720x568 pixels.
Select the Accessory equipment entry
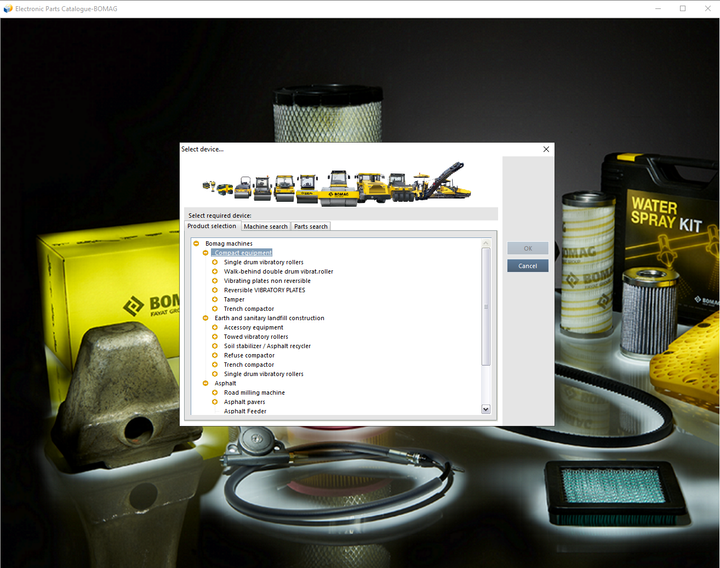pyautogui.click(x=253, y=327)
